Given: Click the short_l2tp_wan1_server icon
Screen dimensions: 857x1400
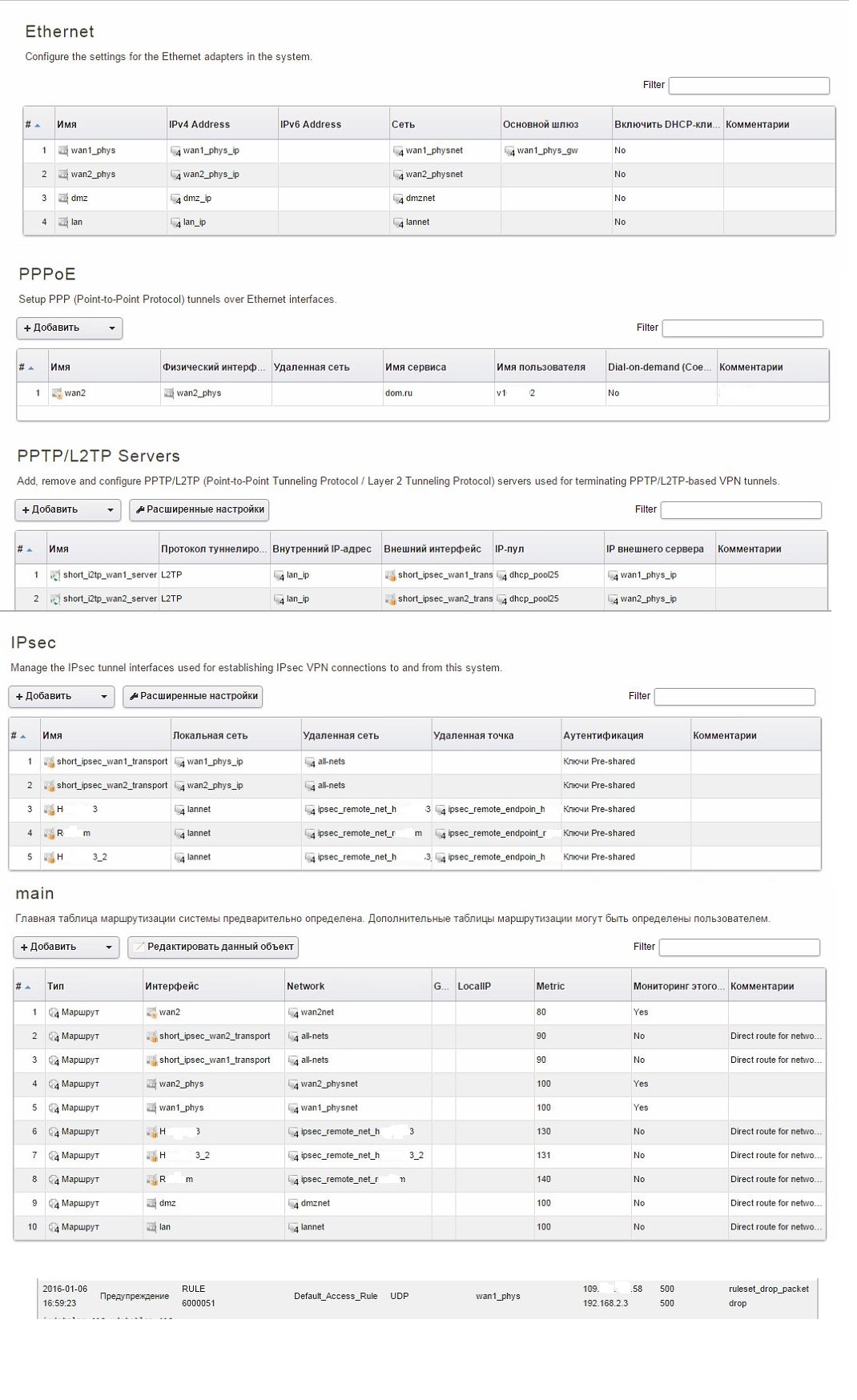Looking at the screenshot, I should pyautogui.click(x=55, y=575).
